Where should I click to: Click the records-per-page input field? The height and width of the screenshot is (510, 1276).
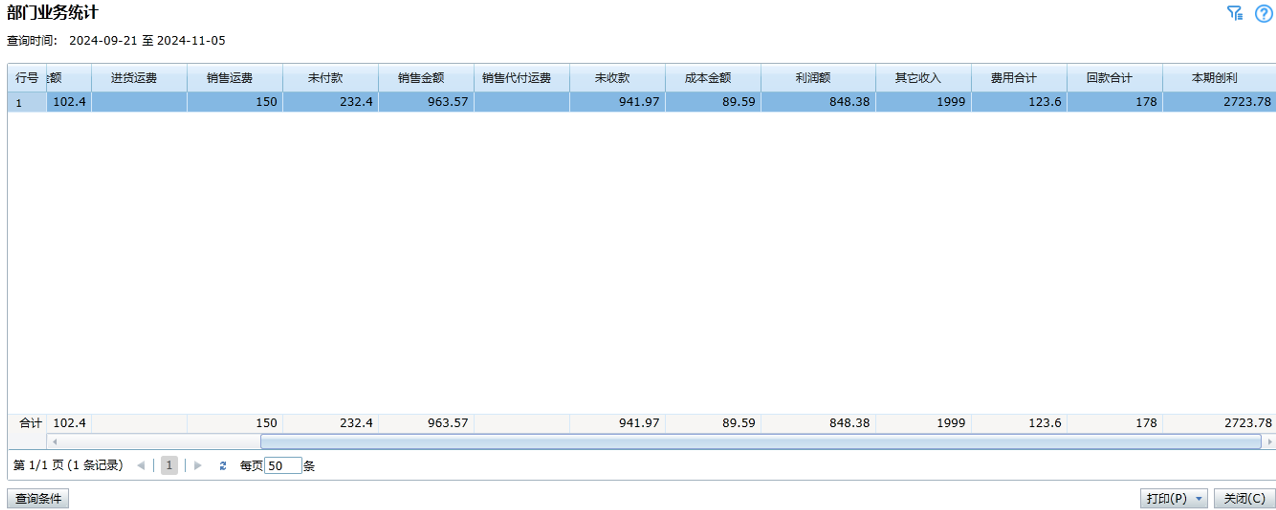(283, 466)
